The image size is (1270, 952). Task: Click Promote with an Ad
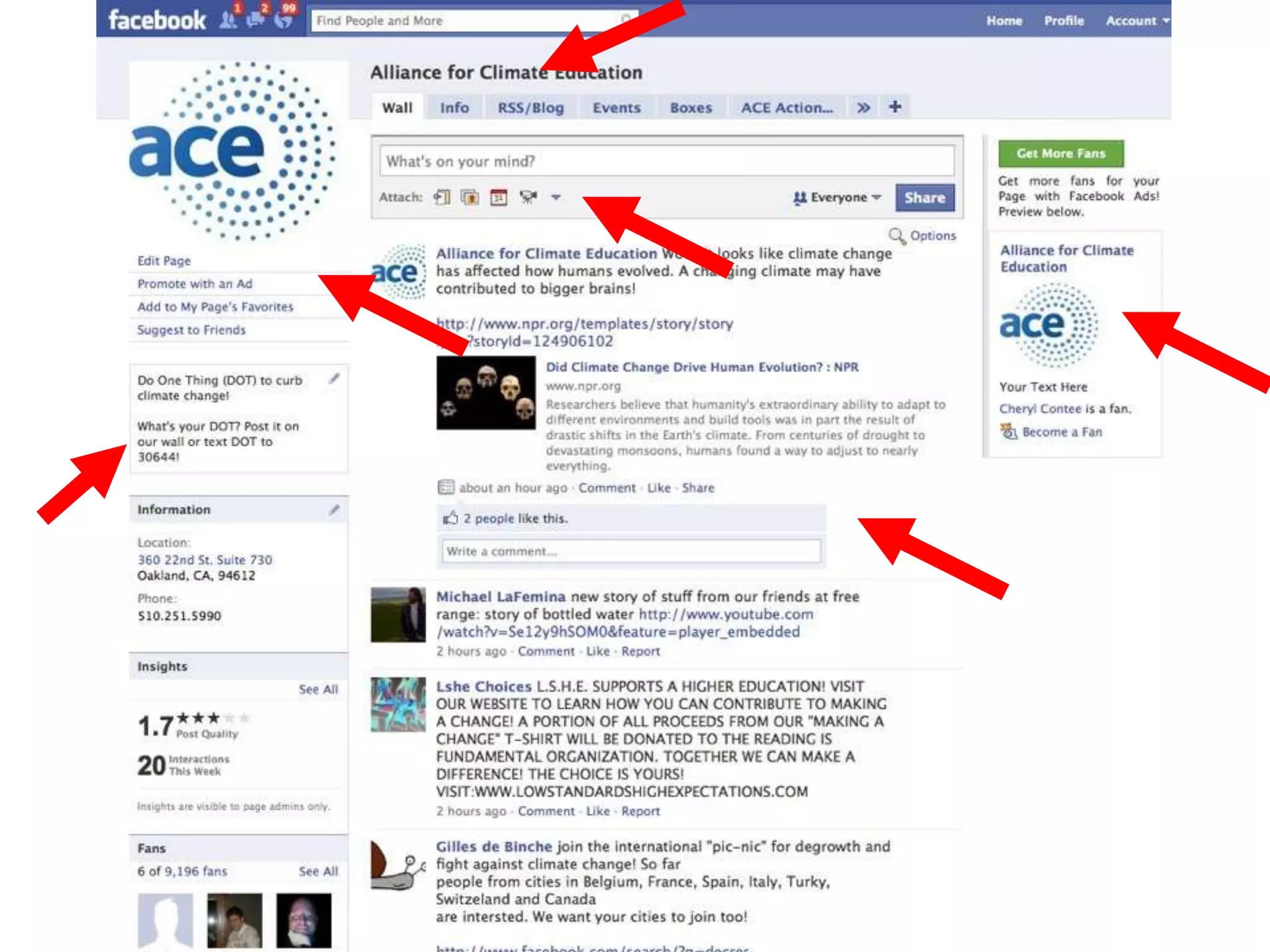(x=195, y=283)
